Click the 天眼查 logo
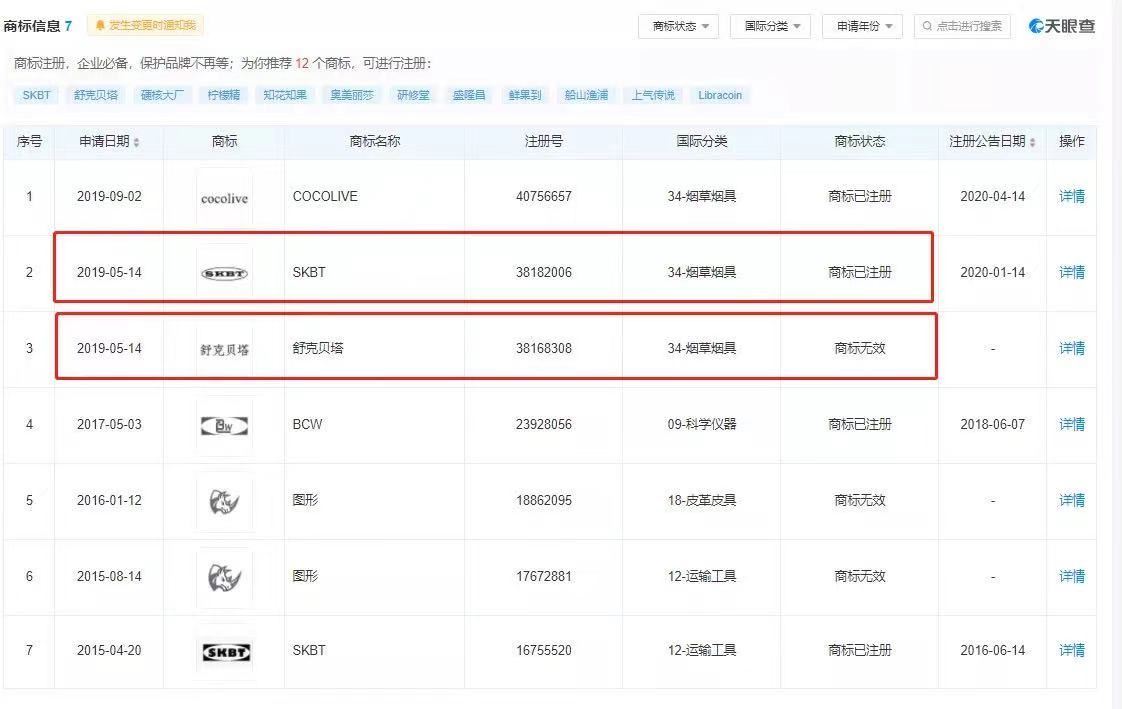This screenshot has width=1122, height=709. click(x=1062, y=26)
